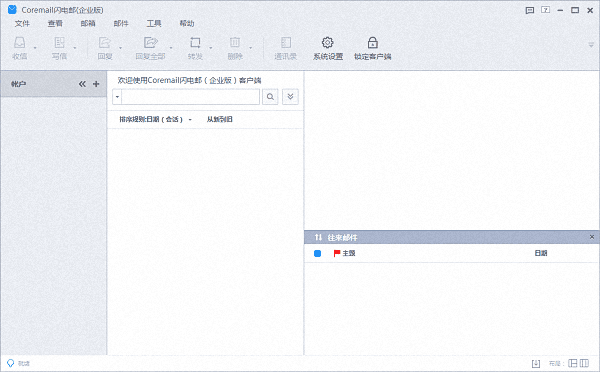The image size is (600, 372).
Task: Open the 排序规则:日期(会话) sort dropdown
Action: pyautogui.click(x=155, y=119)
